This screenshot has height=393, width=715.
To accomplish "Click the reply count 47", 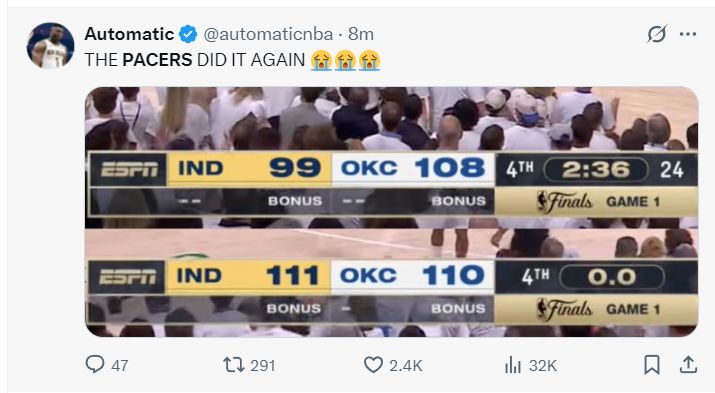I will pyautogui.click(x=119, y=365).
